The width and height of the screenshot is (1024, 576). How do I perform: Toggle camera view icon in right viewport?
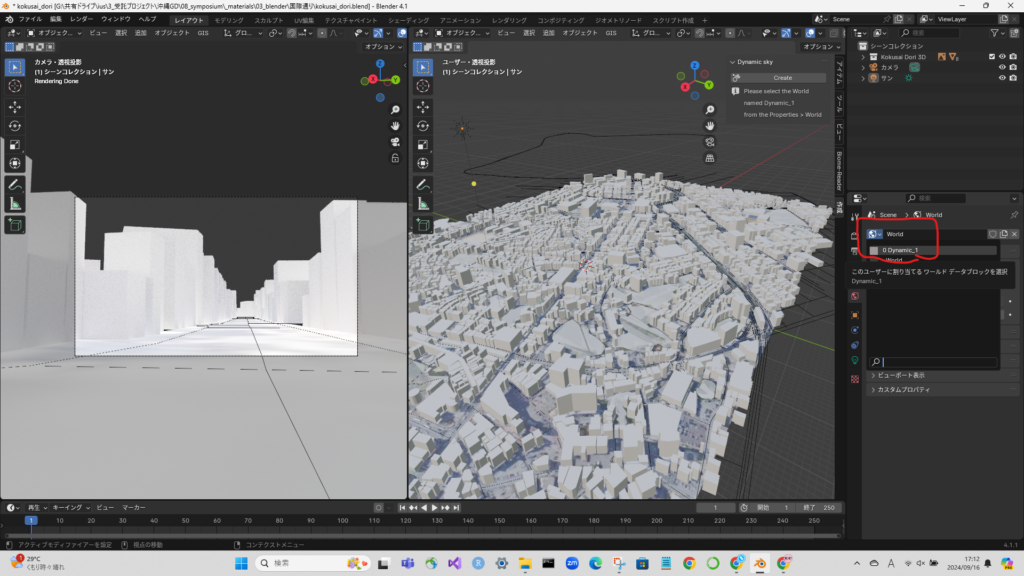pos(709,141)
